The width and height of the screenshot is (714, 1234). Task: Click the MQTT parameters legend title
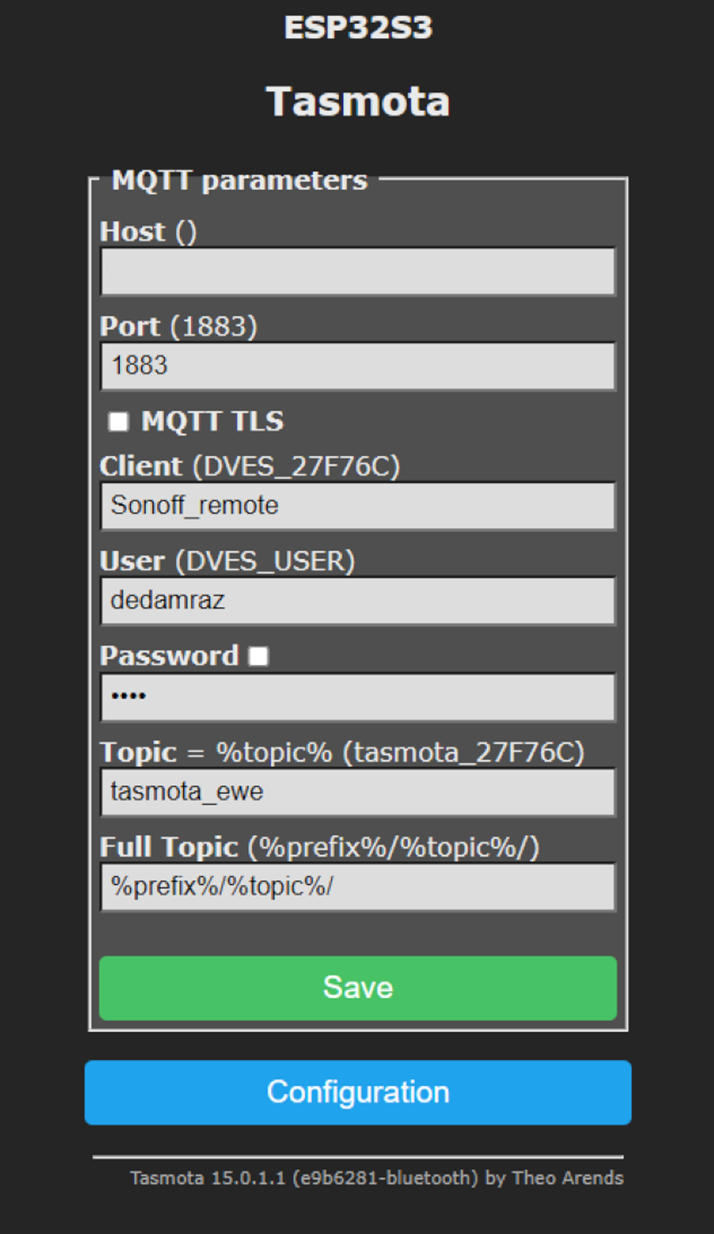tap(239, 181)
